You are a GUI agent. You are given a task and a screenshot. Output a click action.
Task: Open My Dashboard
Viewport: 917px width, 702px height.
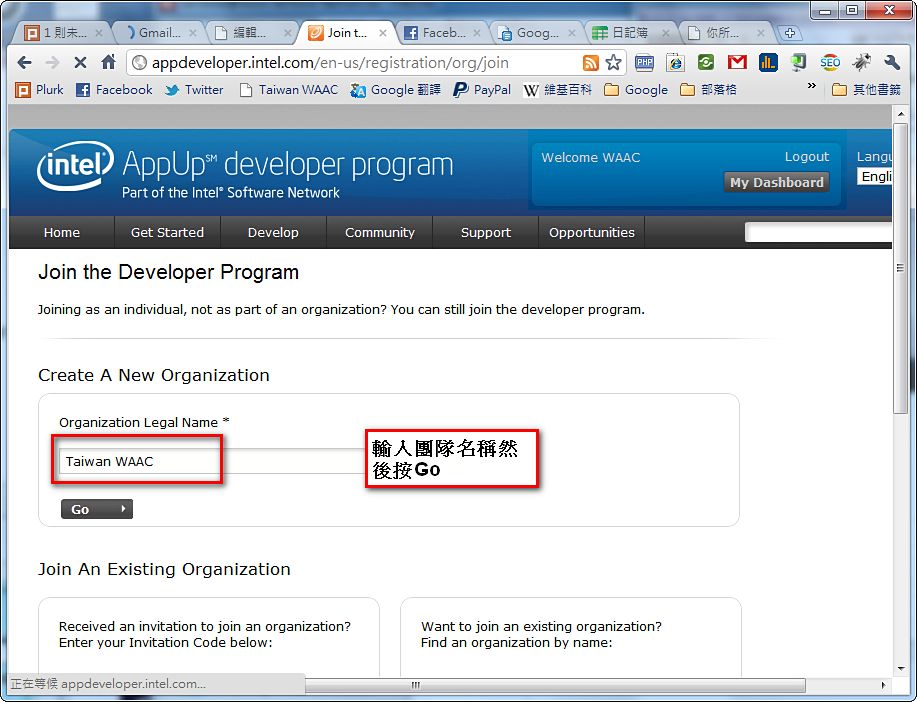pyautogui.click(x=777, y=183)
